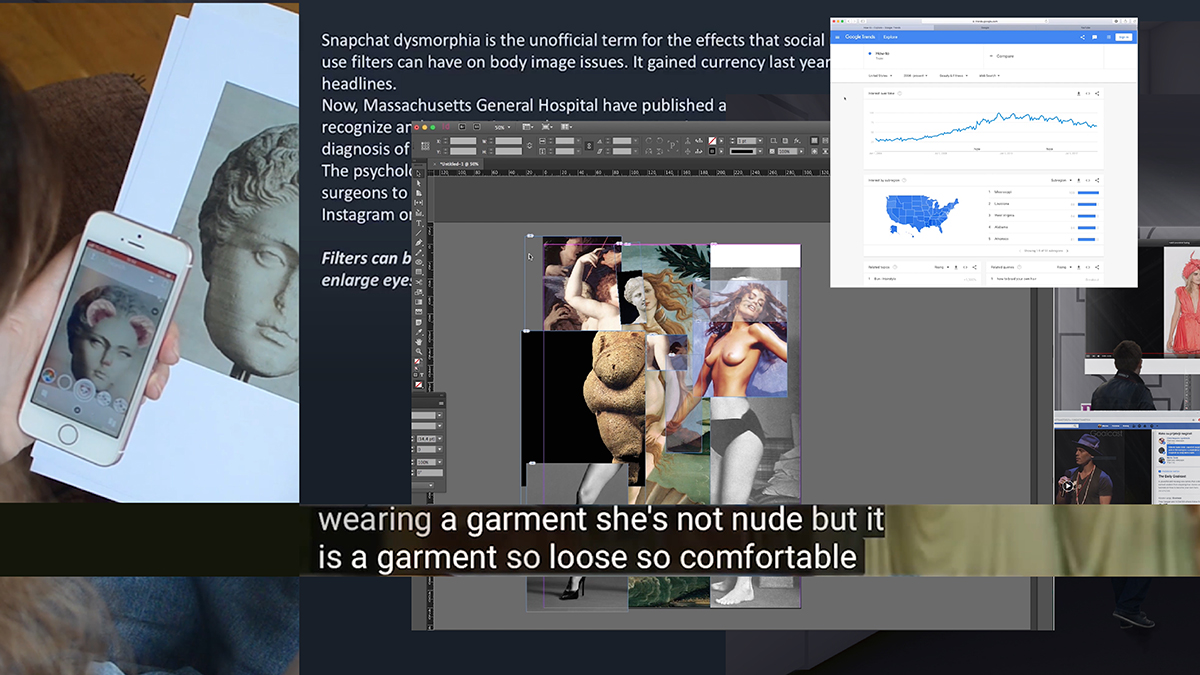Switch to the Untitled-1 document tab
The height and width of the screenshot is (675, 1200).
pyautogui.click(x=454, y=164)
